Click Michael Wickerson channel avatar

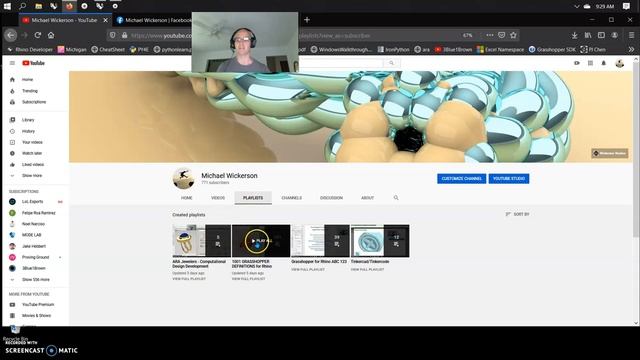(x=183, y=178)
